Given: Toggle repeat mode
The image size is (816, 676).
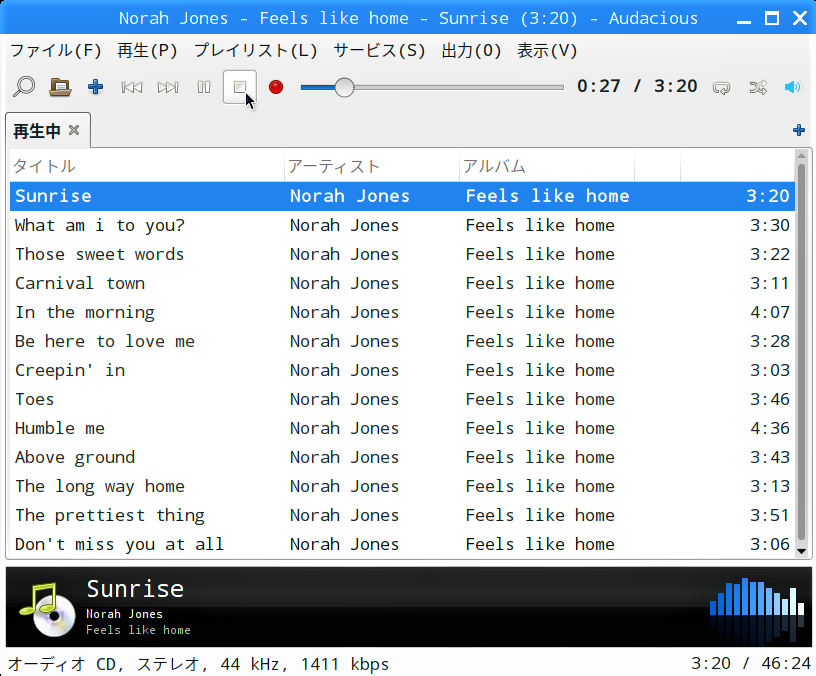Looking at the screenshot, I should tap(721, 87).
